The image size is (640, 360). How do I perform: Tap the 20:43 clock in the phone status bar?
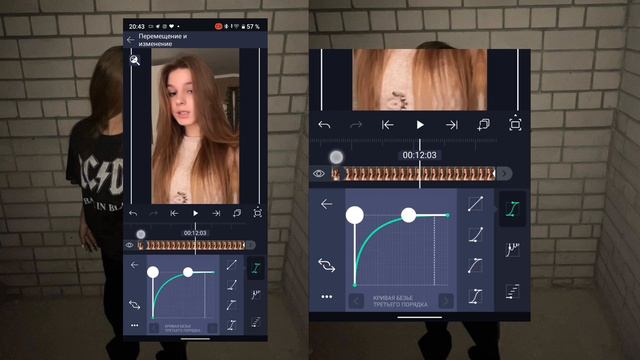(137, 27)
